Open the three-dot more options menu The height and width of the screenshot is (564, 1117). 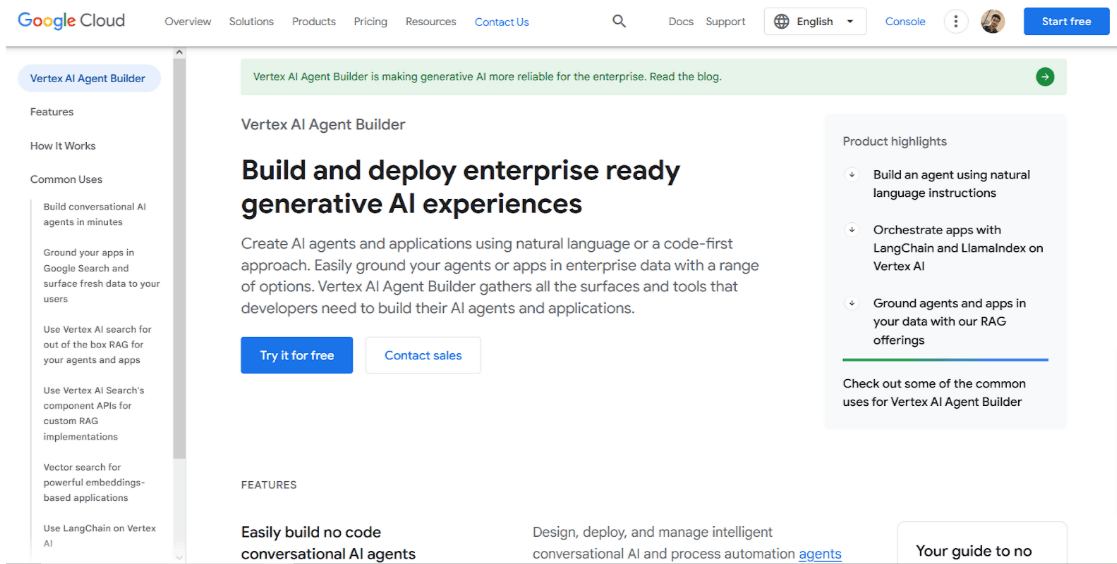955,21
